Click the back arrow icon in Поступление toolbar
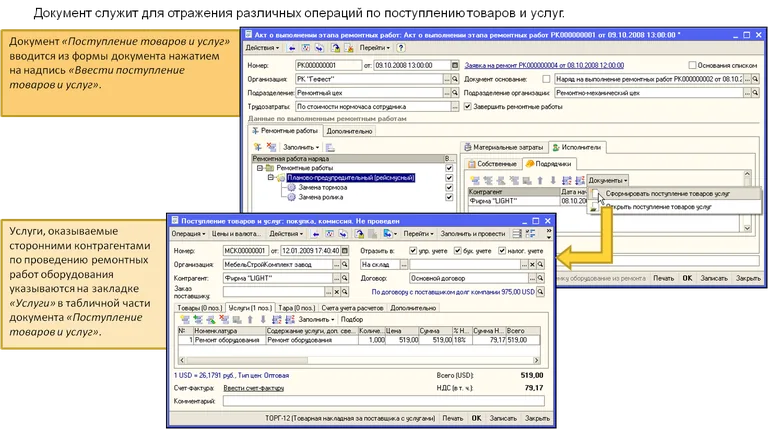 click(x=316, y=232)
